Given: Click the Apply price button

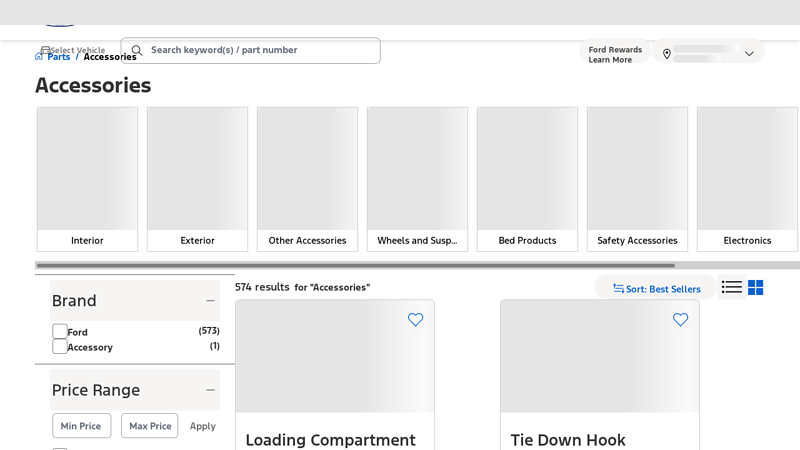Looking at the screenshot, I should [202, 426].
